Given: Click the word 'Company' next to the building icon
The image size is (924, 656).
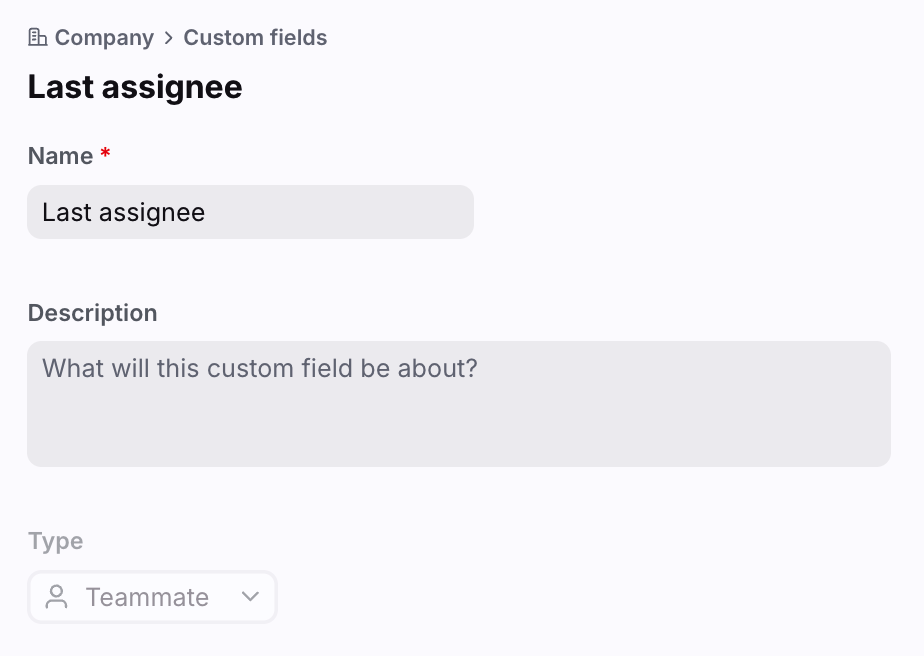Looking at the screenshot, I should point(104,38).
